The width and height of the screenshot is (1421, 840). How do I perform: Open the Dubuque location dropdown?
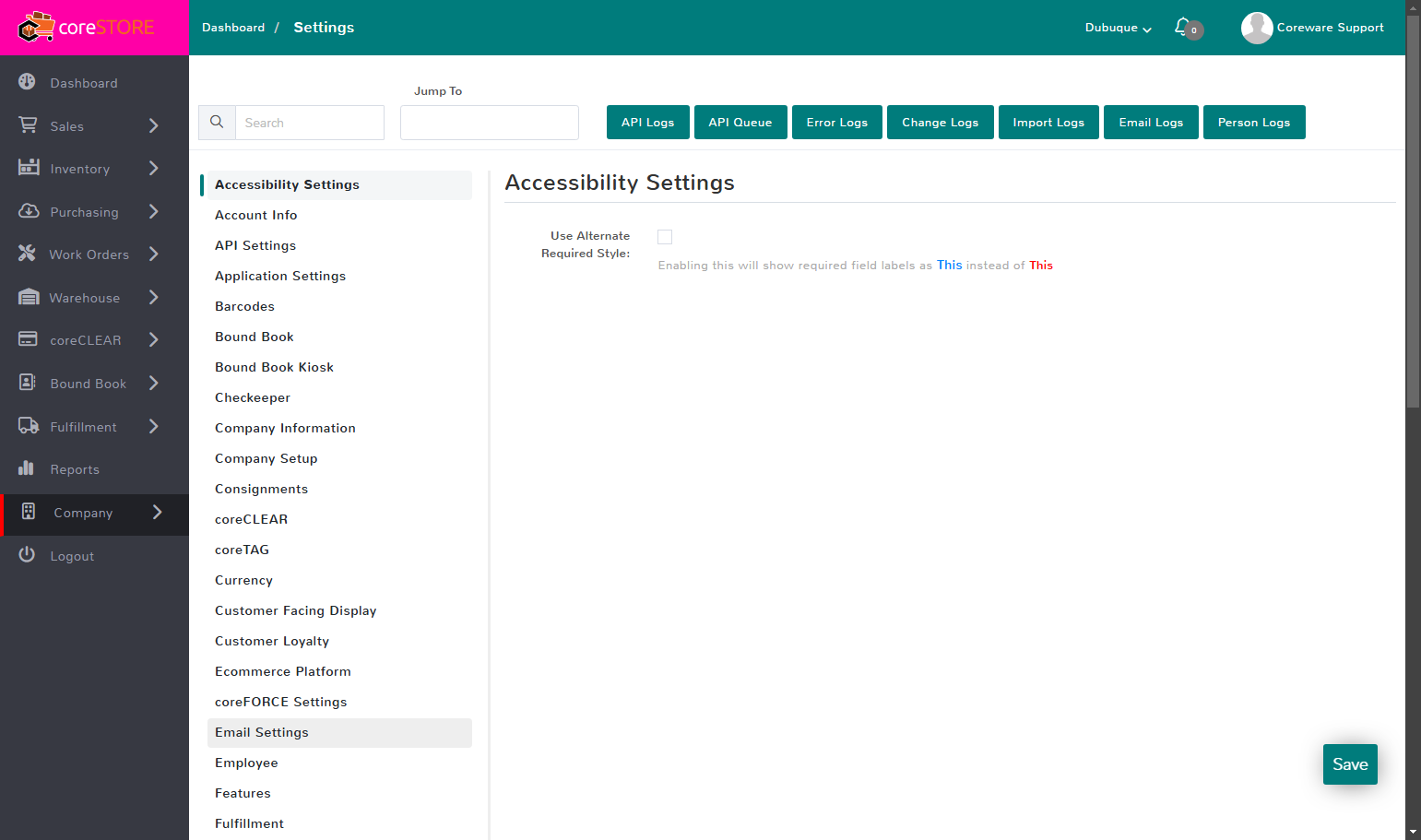coord(1118,28)
